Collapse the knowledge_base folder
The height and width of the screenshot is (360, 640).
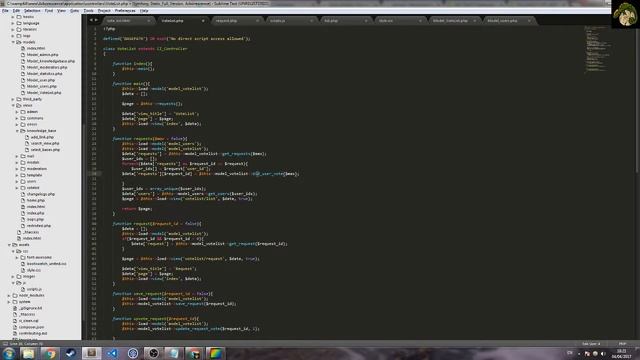[17, 131]
